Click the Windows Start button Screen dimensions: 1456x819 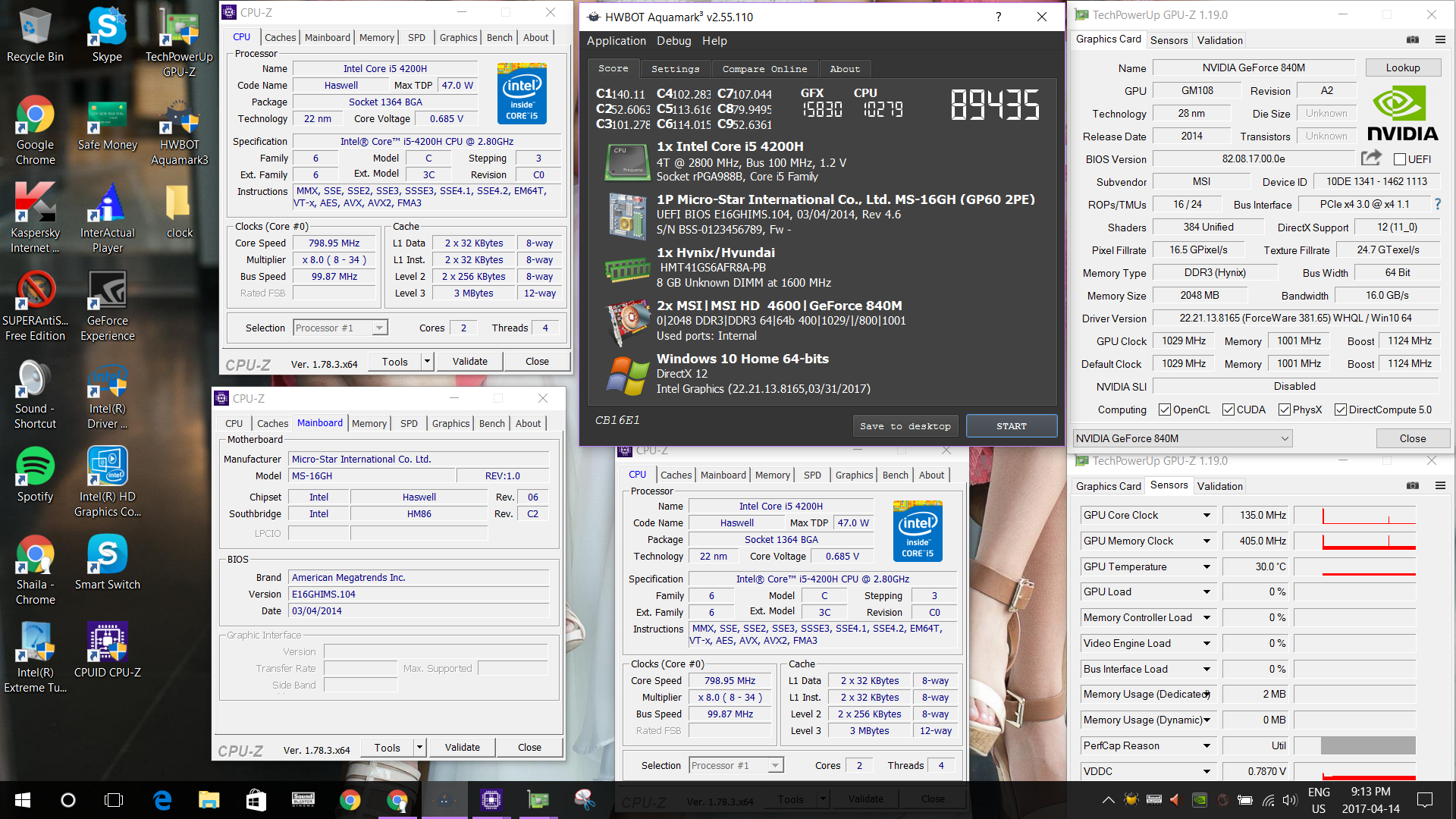[23, 799]
